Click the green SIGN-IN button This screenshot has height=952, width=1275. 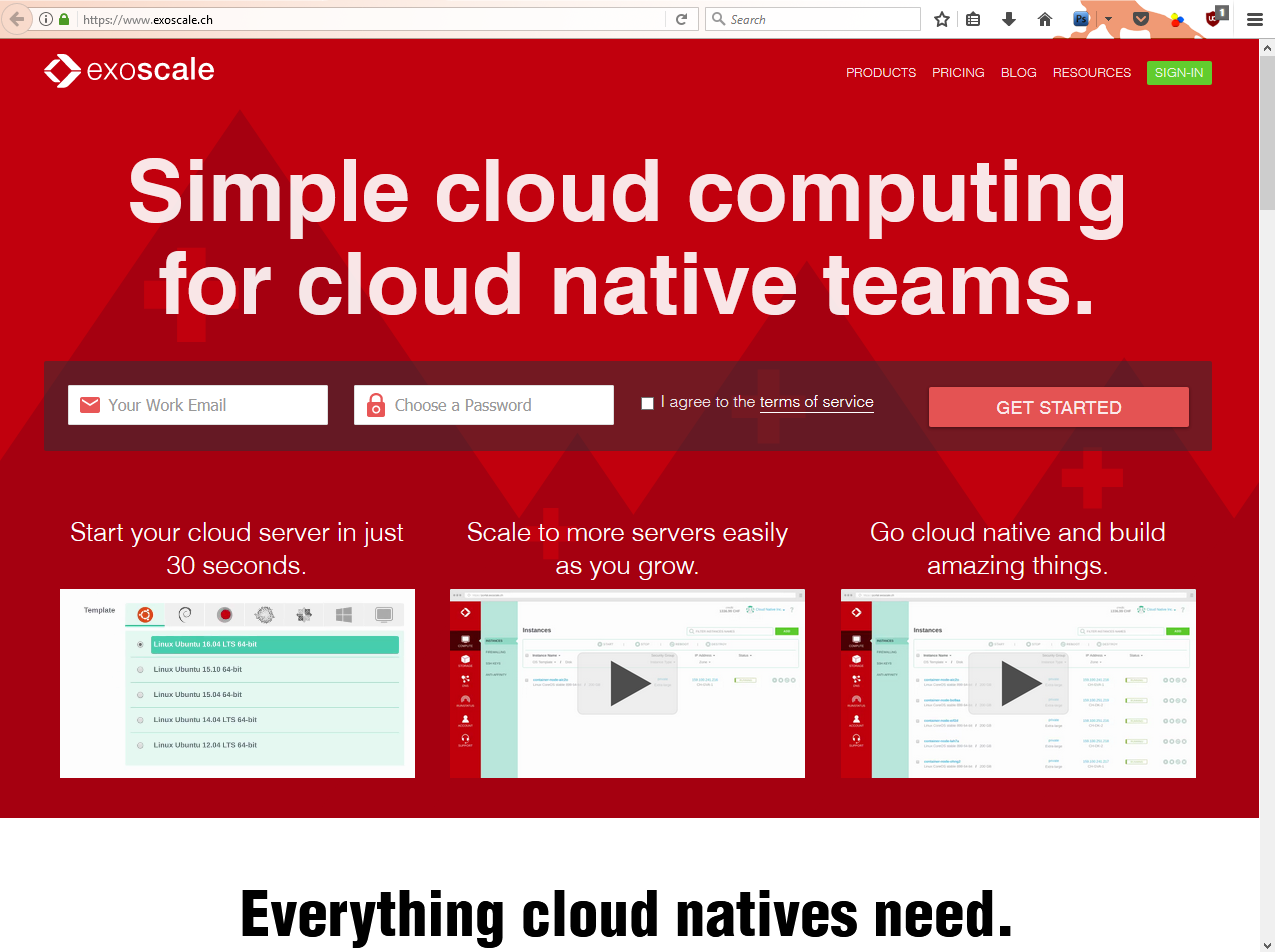[x=1179, y=73]
